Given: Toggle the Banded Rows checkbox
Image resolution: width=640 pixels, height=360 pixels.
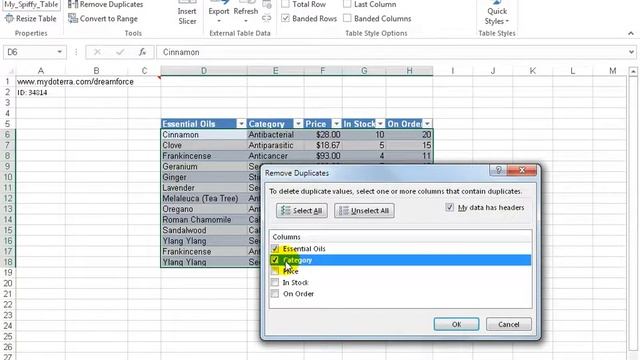Looking at the screenshot, I should [286, 18].
